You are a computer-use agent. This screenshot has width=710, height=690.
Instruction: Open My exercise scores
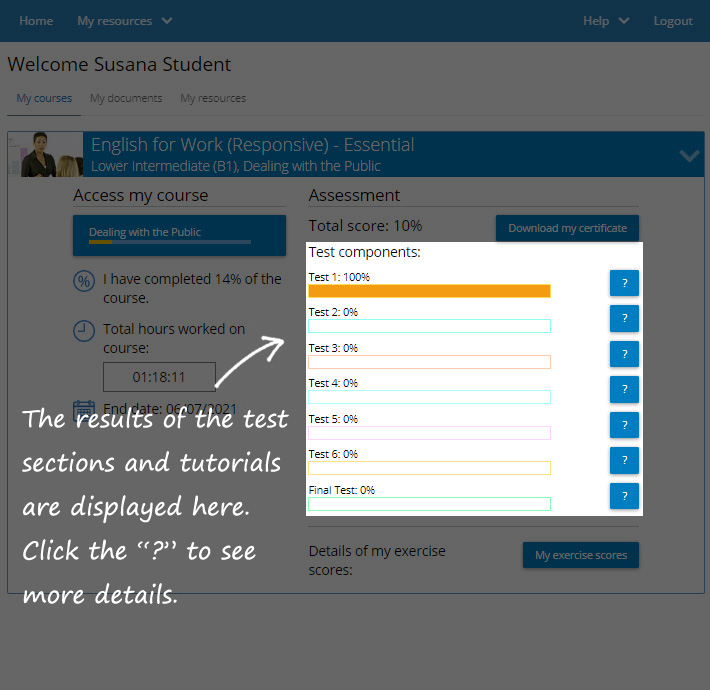coord(580,555)
